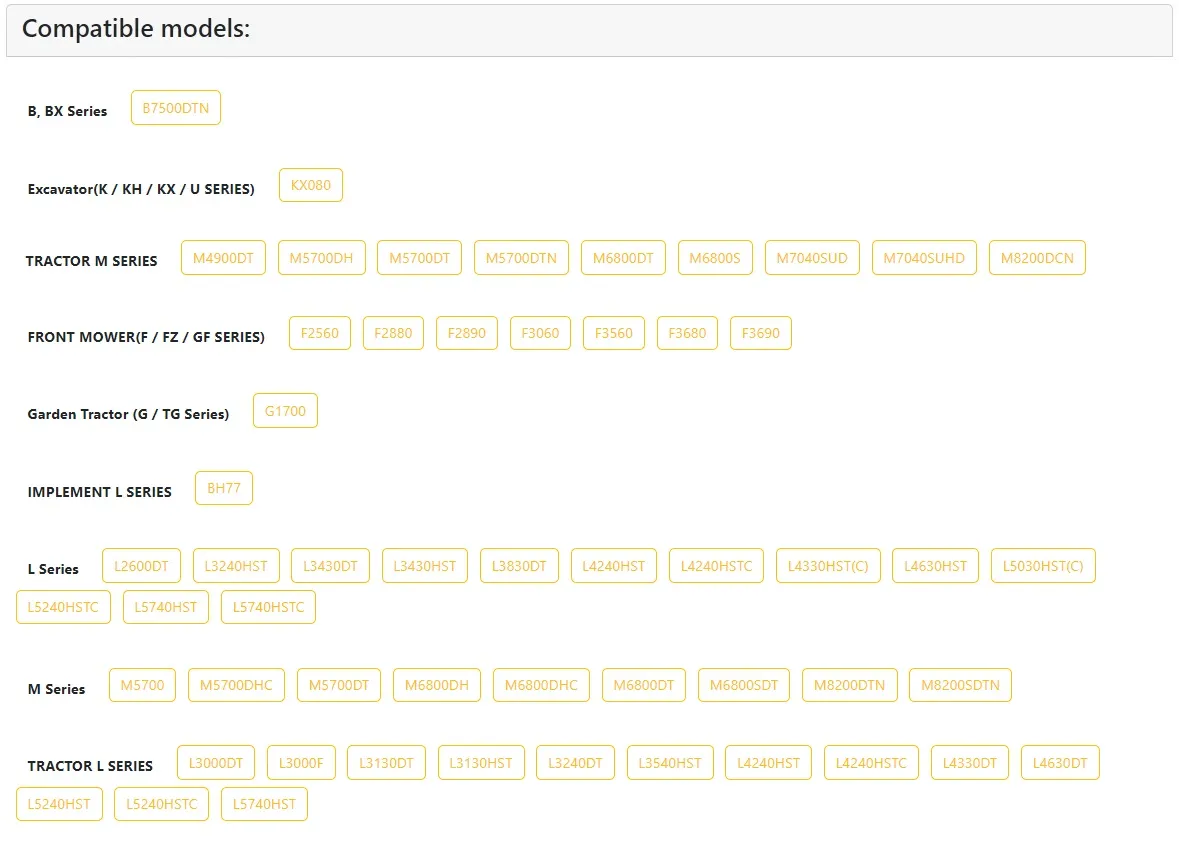Screen dimensions: 1179x854
Task: Click the 'IMPLEMENT L SERIES' label
Action: click(x=100, y=492)
